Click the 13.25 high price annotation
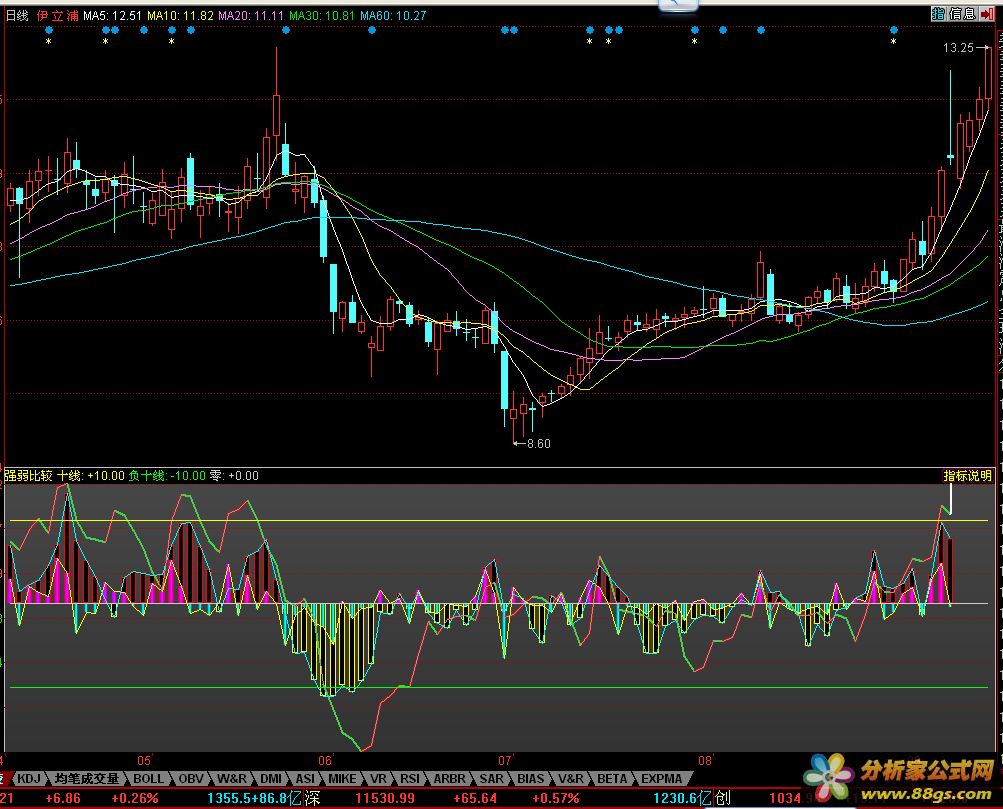The height and width of the screenshot is (809, 1003). (958, 47)
